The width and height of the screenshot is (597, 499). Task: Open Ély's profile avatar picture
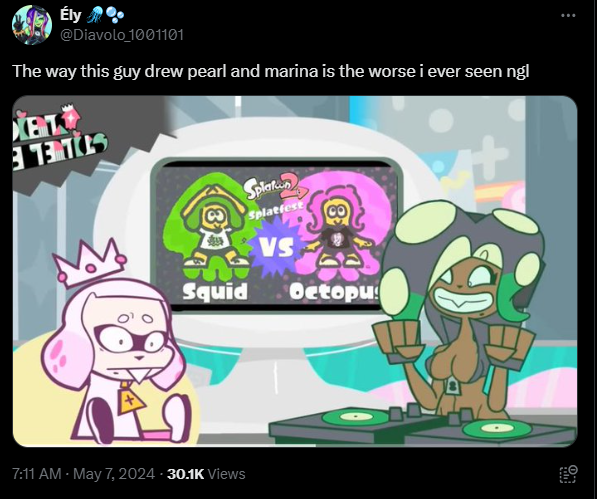point(32,25)
